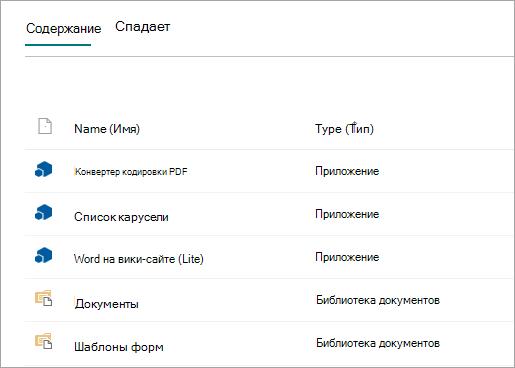Click the Конвертер кодировки PDF app icon
515x368 pixels.
pyautogui.click(x=44, y=169)
